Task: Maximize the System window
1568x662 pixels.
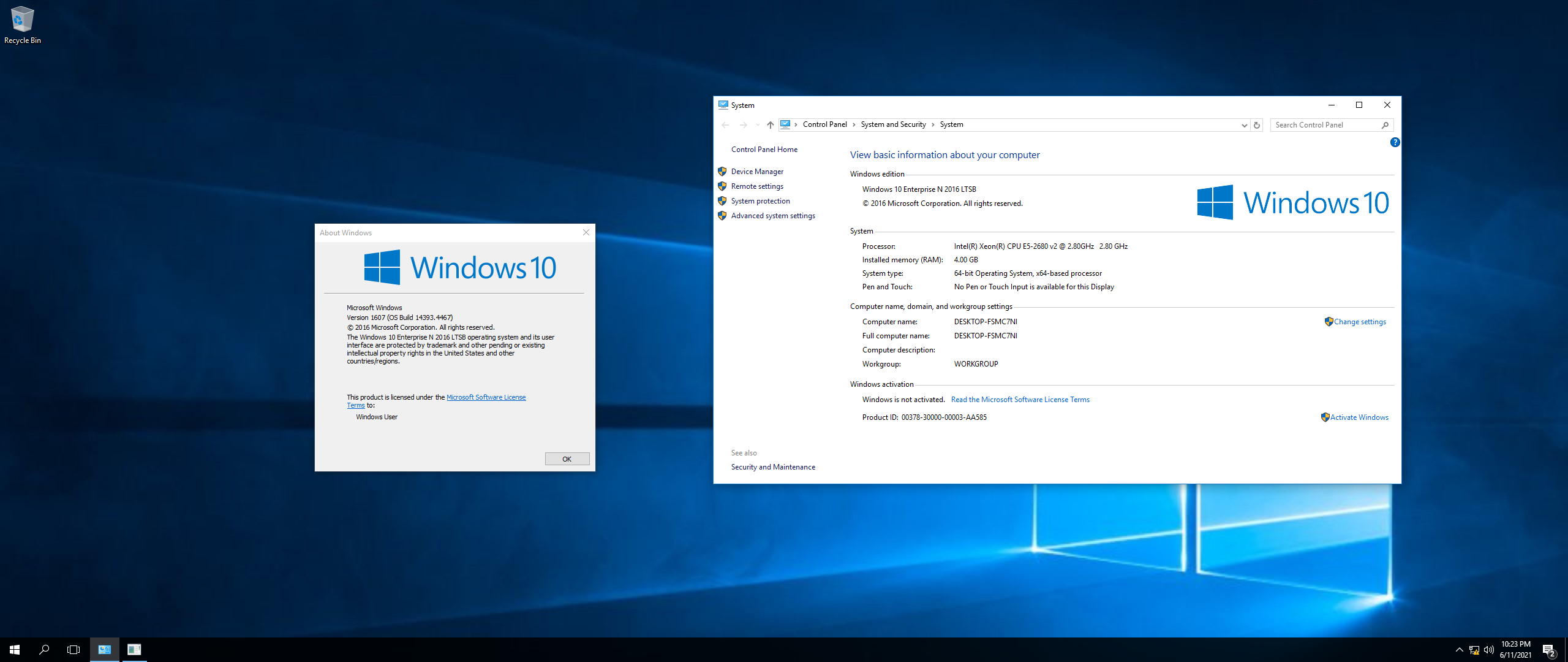Action: 1359,105
